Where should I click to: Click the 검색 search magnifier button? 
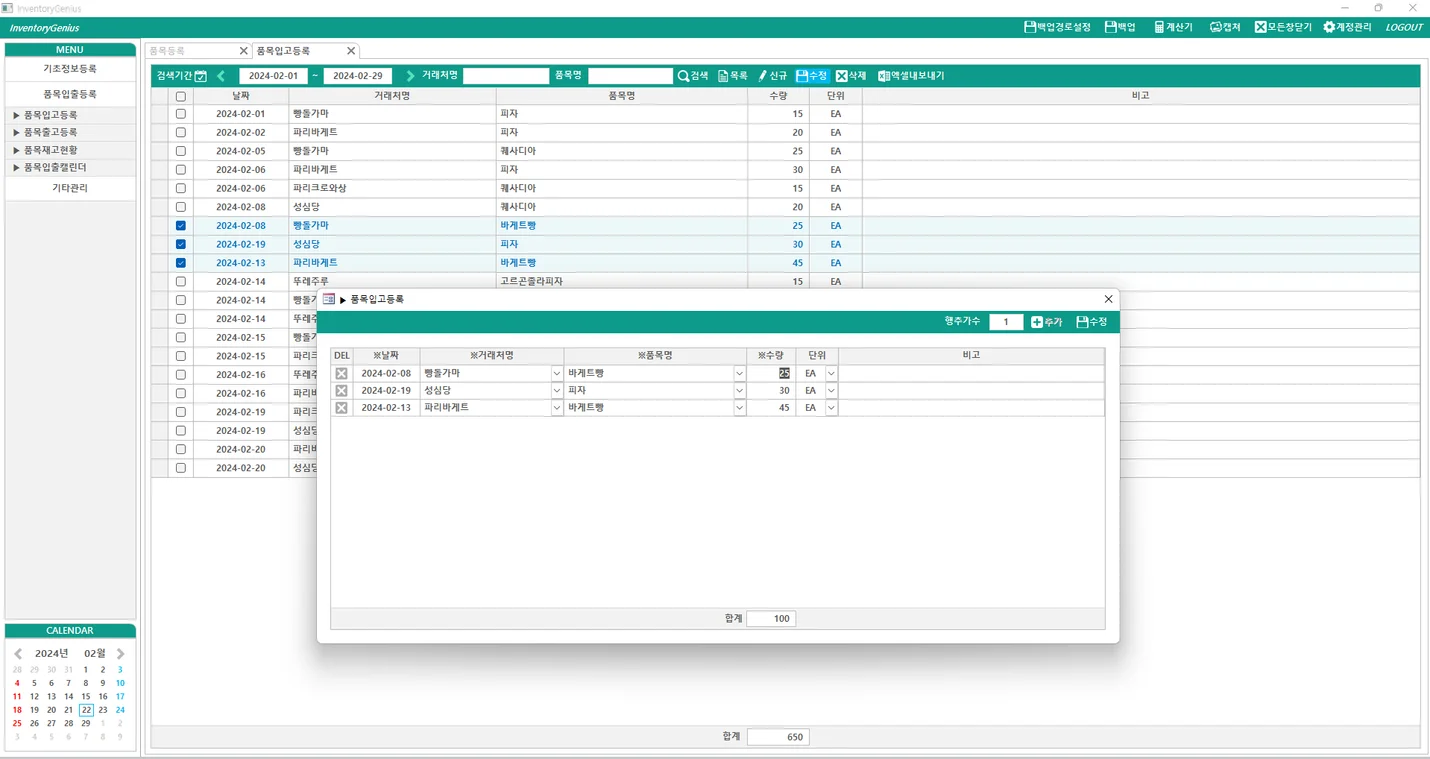[692, 76]
